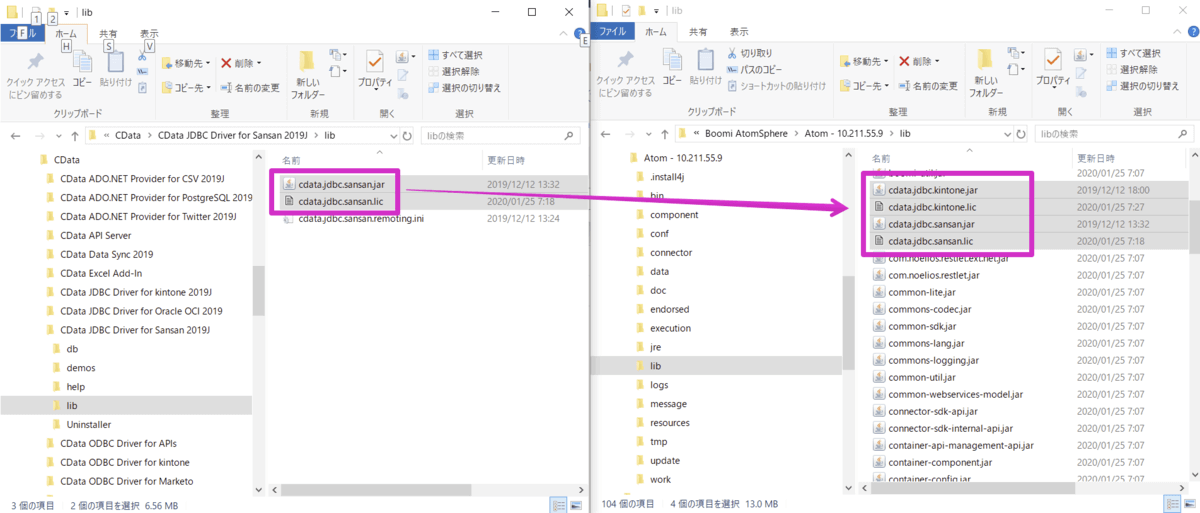Viewport: 1200px width, 513px height.
Task: Open 共有 tab in right Atom window
Action: click(x=698, y=32)
